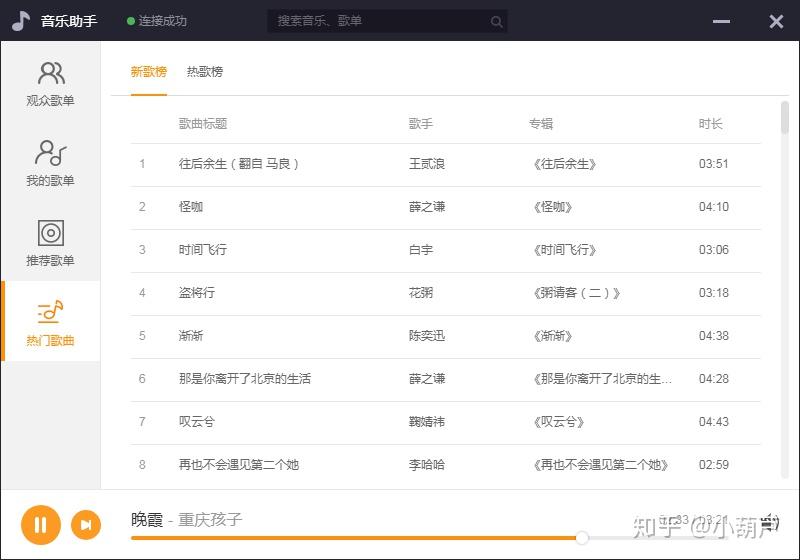
Task: Open 推荐歌单 recommended playlists
Action: tap(50, 243)
